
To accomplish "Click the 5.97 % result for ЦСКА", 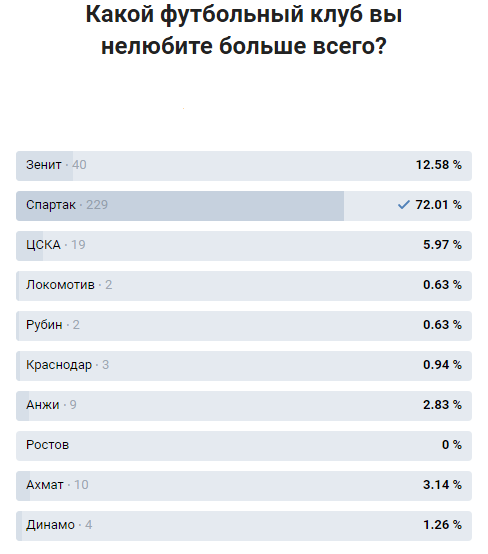I will tap(442, 244).
